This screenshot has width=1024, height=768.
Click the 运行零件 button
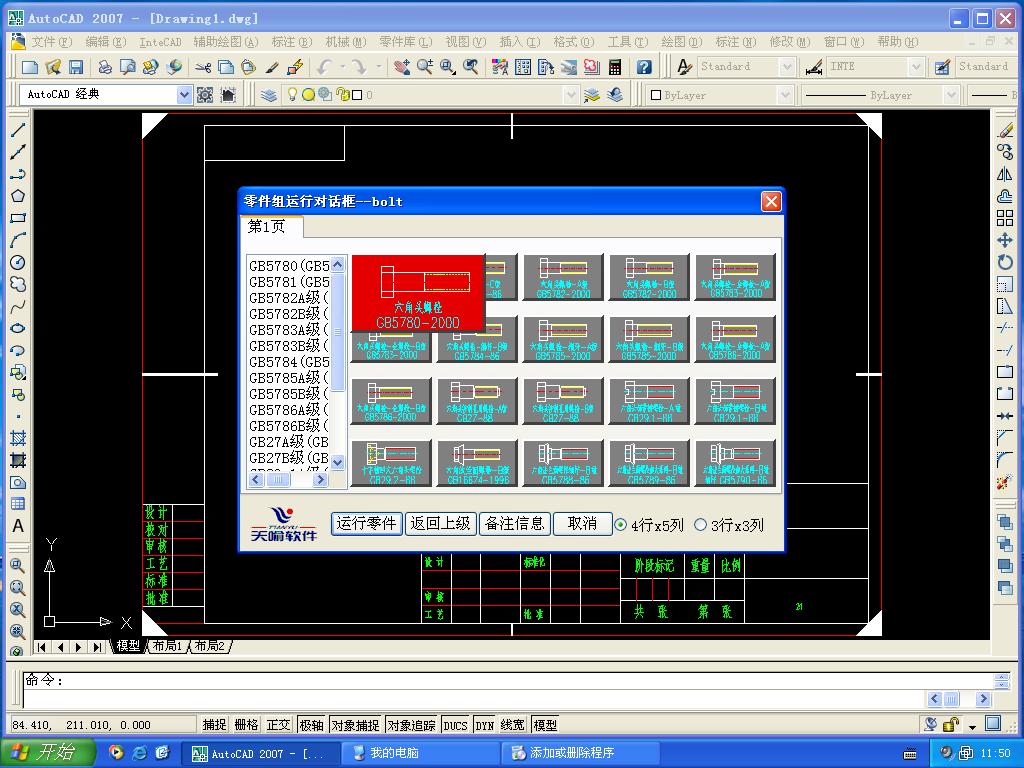click(x=366, y=523)
